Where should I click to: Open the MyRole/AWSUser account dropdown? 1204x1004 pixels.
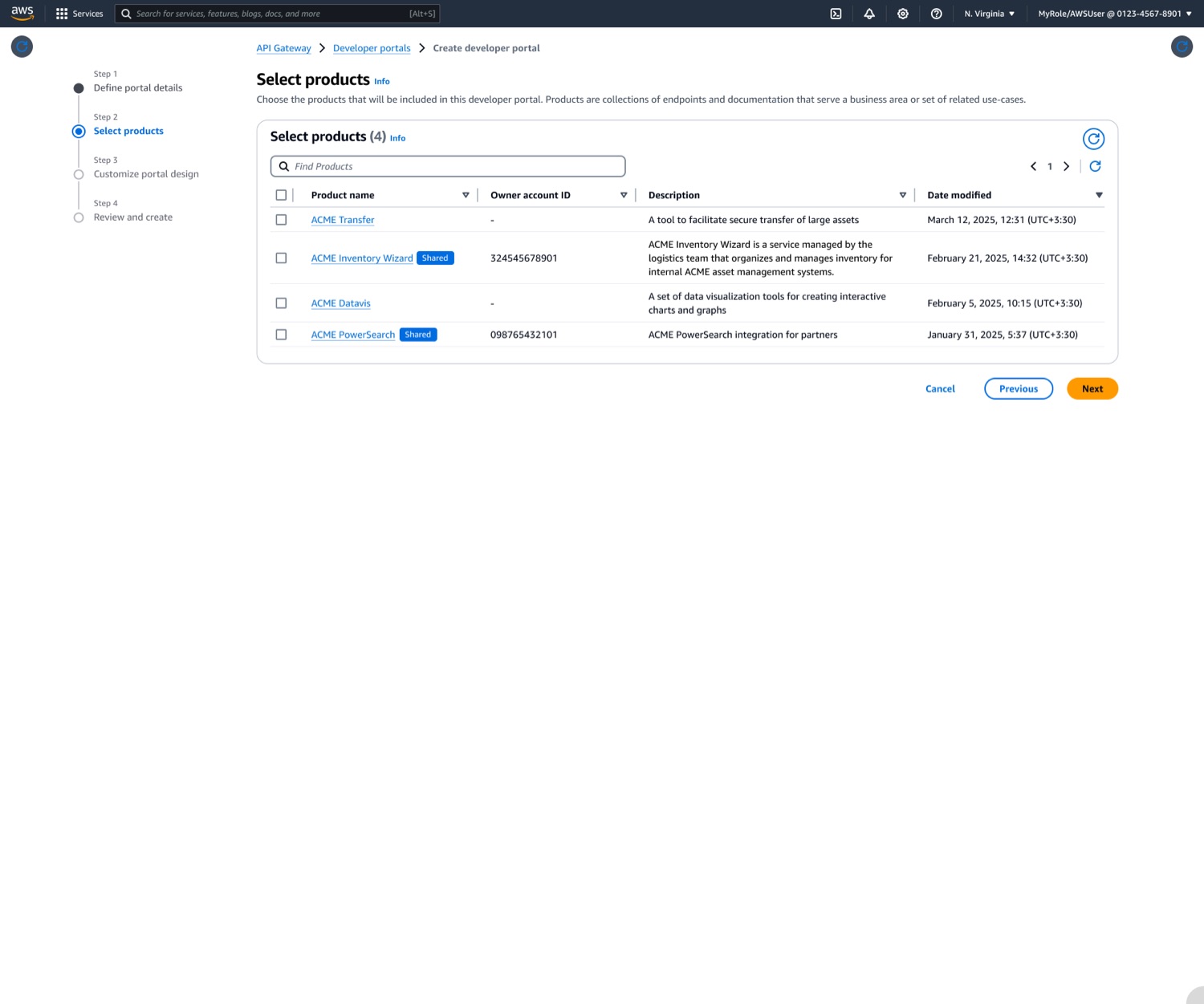click(1115, 14)
